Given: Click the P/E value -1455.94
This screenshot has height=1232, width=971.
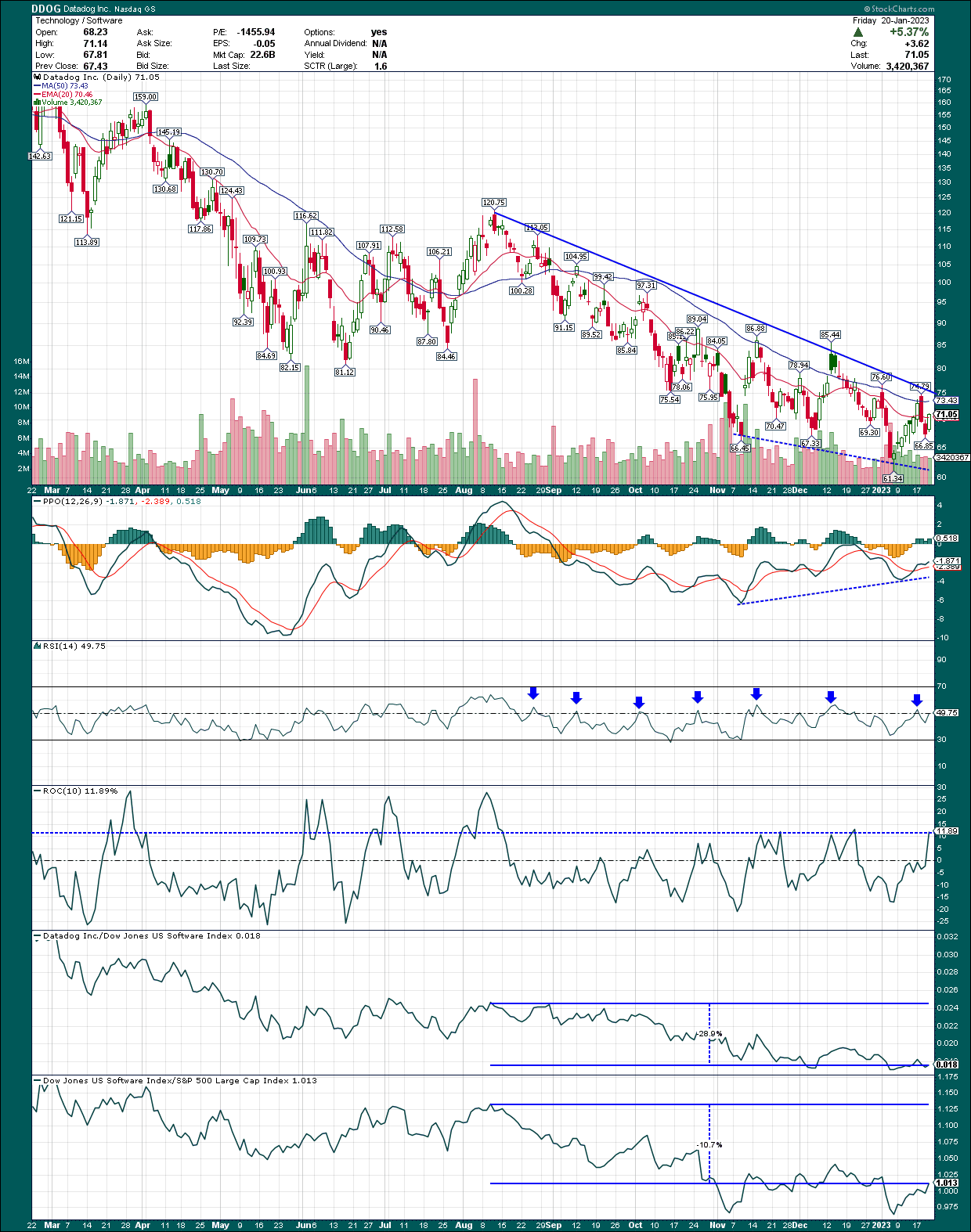Looking at the screenshot, I should pos(256,32).
